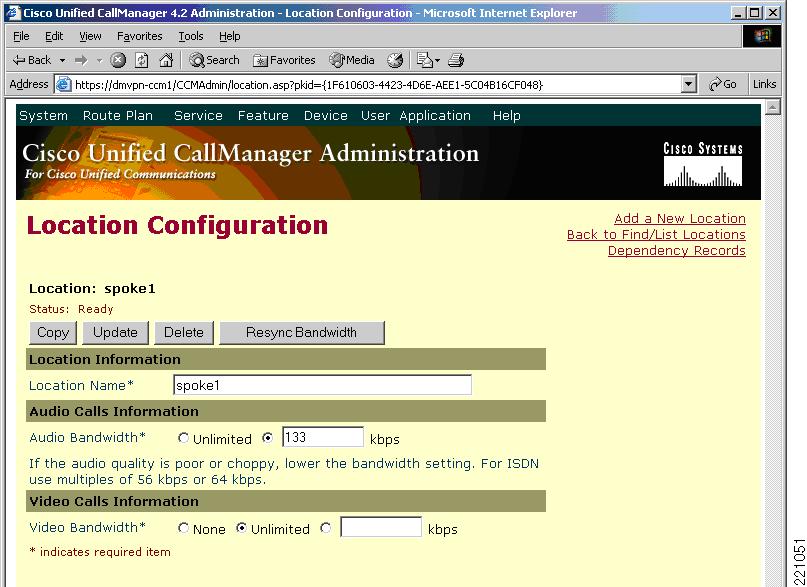Open the Device navigation menu
807x587 pixels.
click(x=326, y=116)
